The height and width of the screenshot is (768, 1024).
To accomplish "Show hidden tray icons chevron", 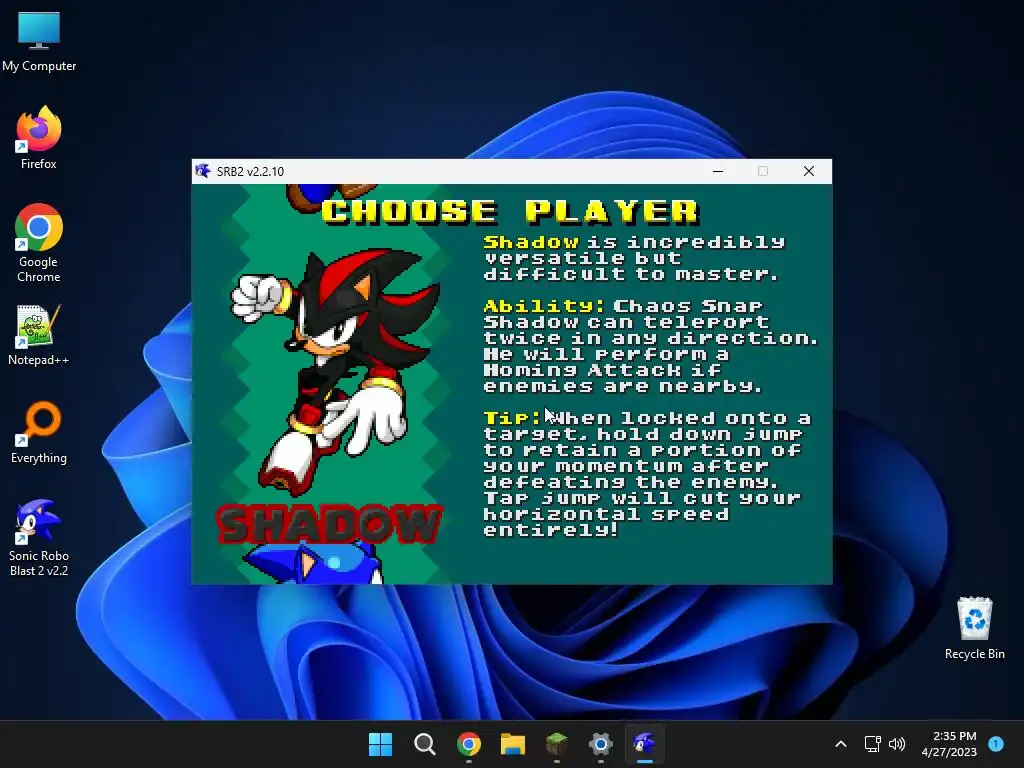I will 841,744.
